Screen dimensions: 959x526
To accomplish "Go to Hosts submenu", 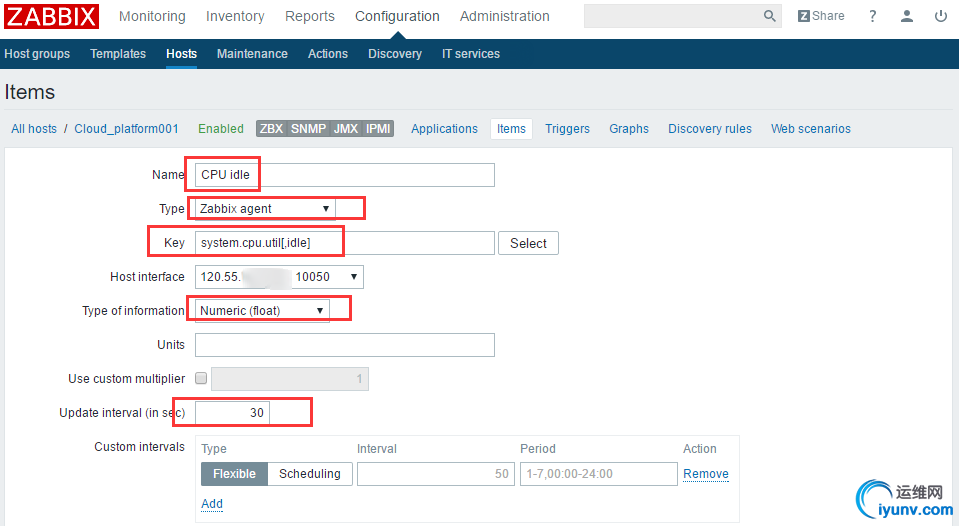I will [182, 54].
